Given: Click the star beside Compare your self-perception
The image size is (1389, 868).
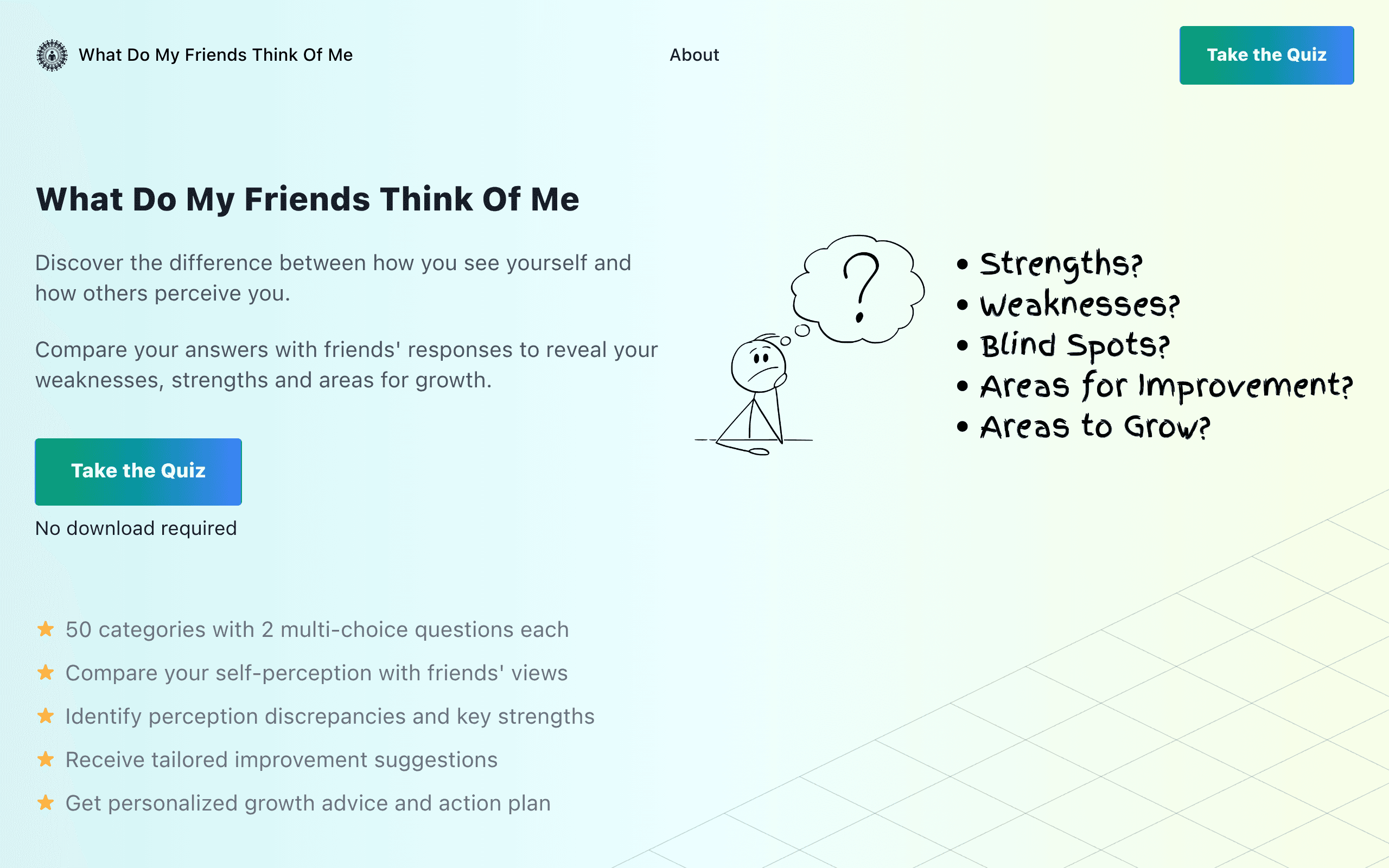Looking at the screenshot, I should [x=46, y=672].
